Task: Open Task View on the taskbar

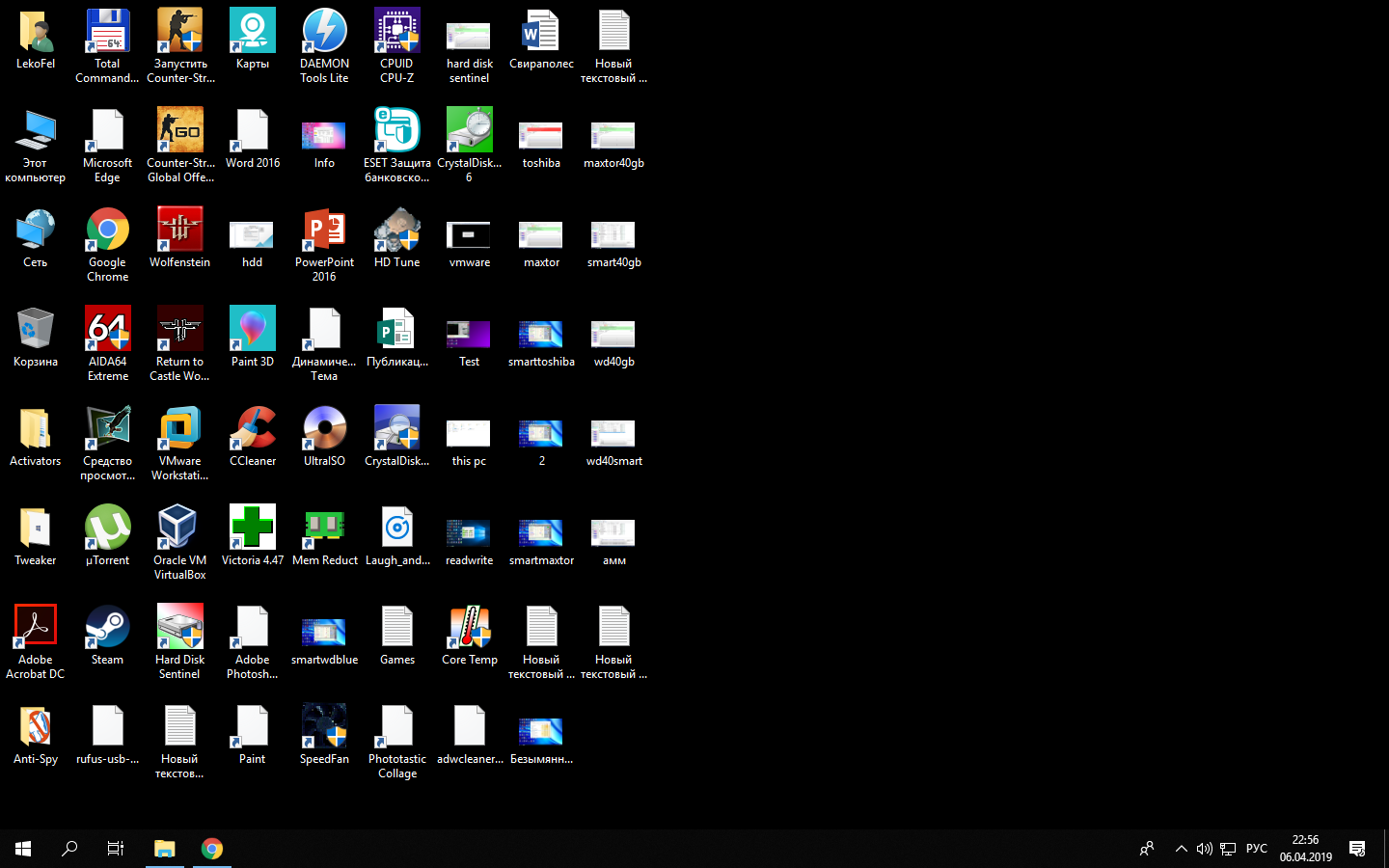Action: (116, 849)
